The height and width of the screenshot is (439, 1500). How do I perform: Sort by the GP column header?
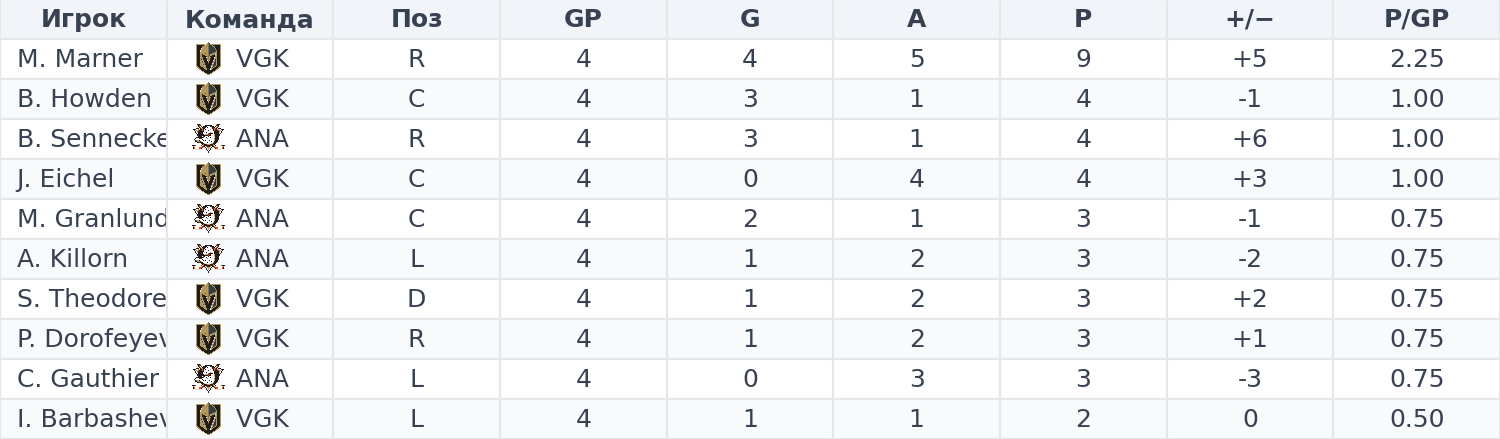click(583, 19)
